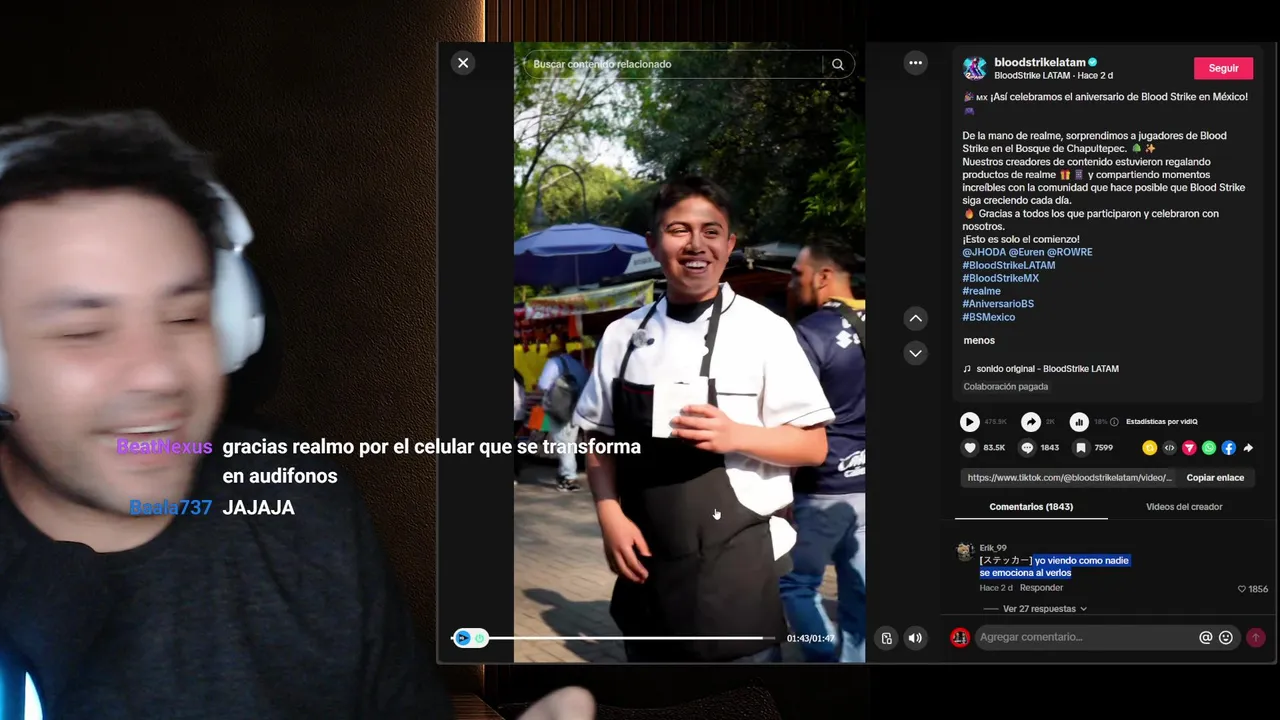The height and width of the screenshot is (720, 1280).
Task: Close the TikTok video viewer
Action: [x=463, y=63]
